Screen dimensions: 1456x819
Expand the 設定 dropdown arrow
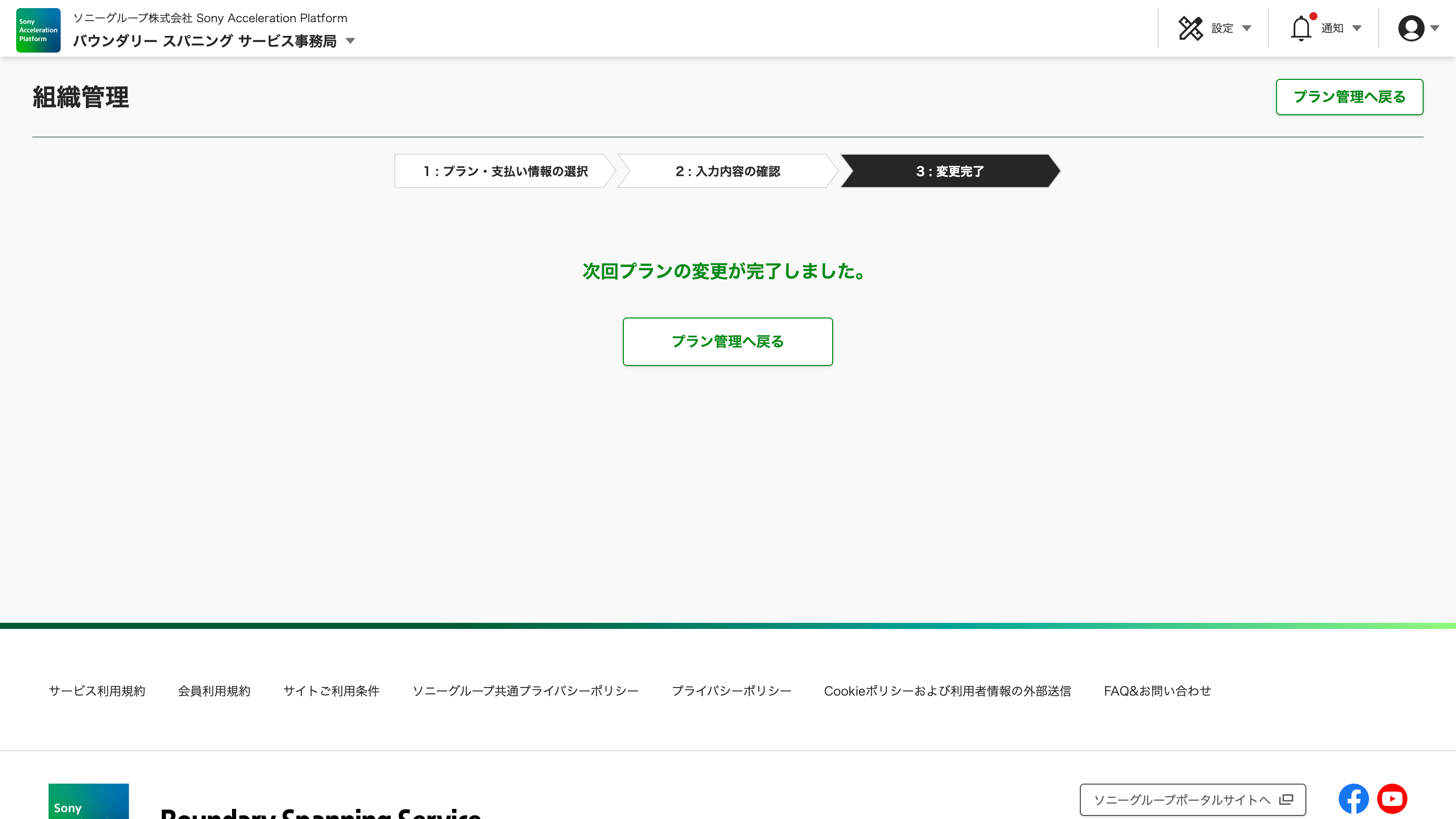tap(1247, 28)
